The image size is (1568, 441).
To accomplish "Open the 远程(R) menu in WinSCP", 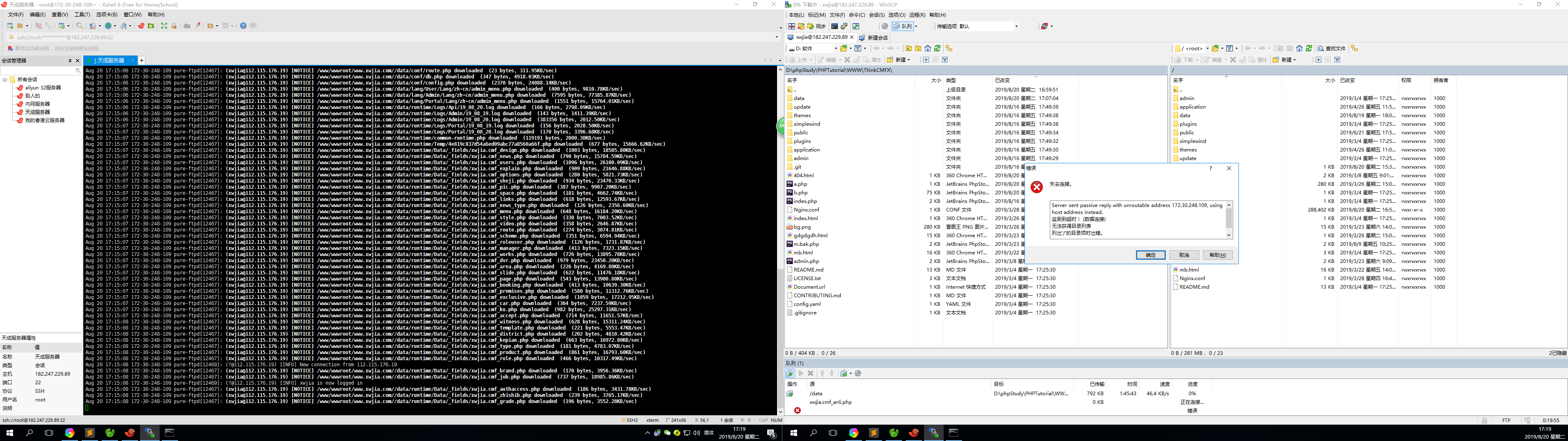I will pos(917,15).
